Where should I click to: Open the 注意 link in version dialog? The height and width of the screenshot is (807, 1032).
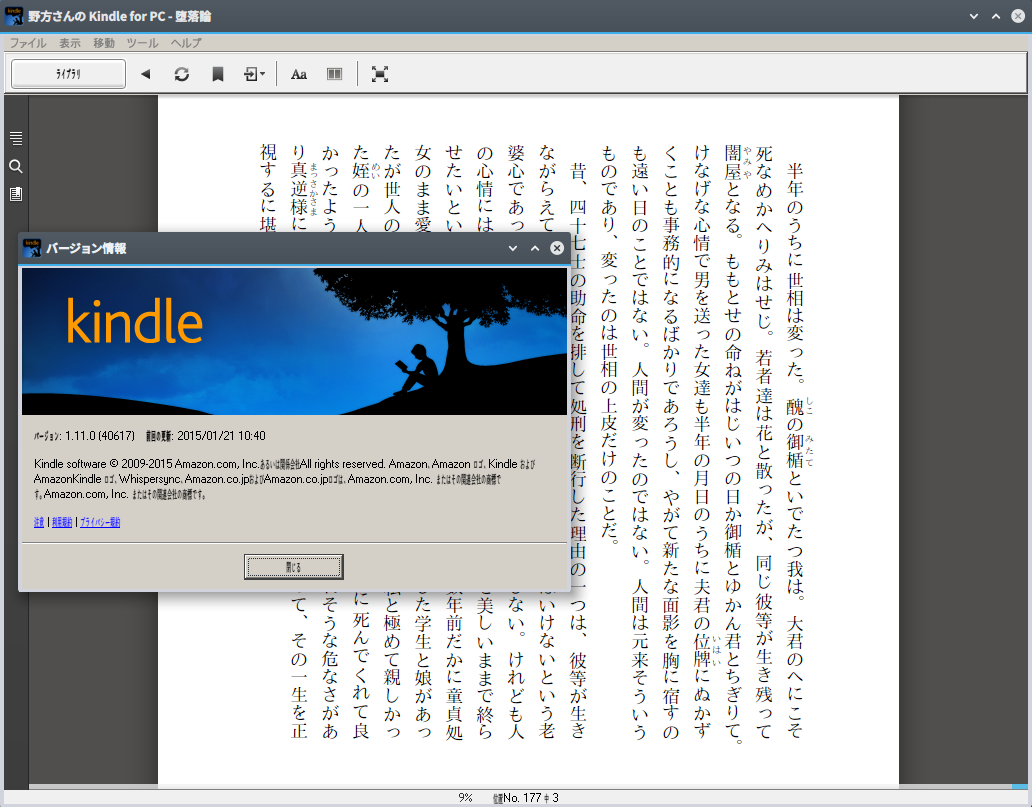(x=39, y=522)
